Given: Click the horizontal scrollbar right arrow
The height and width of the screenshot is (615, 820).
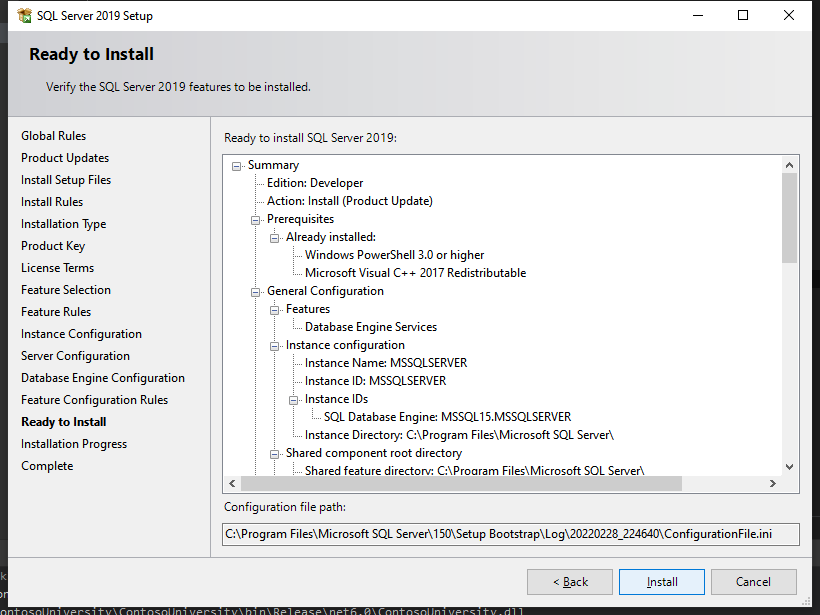Looking at the screenshot, I should tap(772, 484).
